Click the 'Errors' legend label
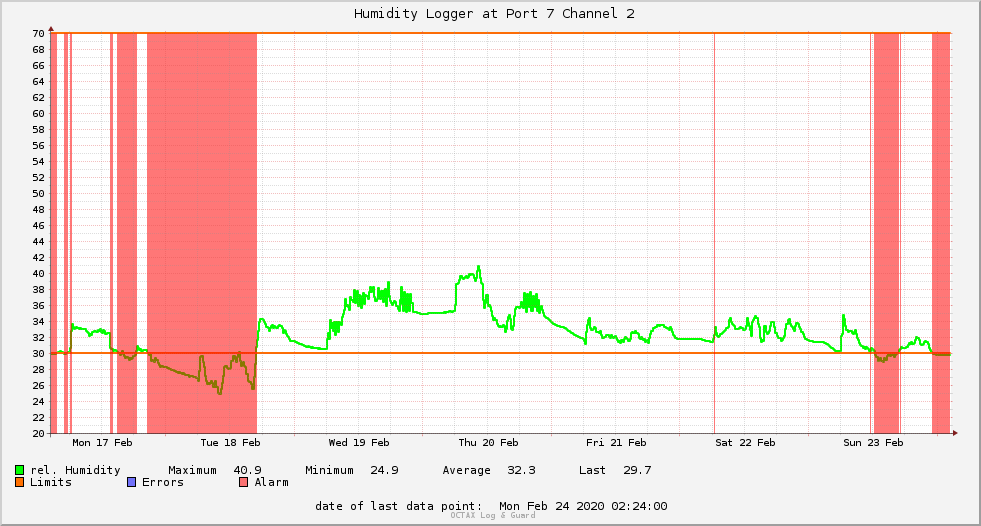 tap(163, 482)
